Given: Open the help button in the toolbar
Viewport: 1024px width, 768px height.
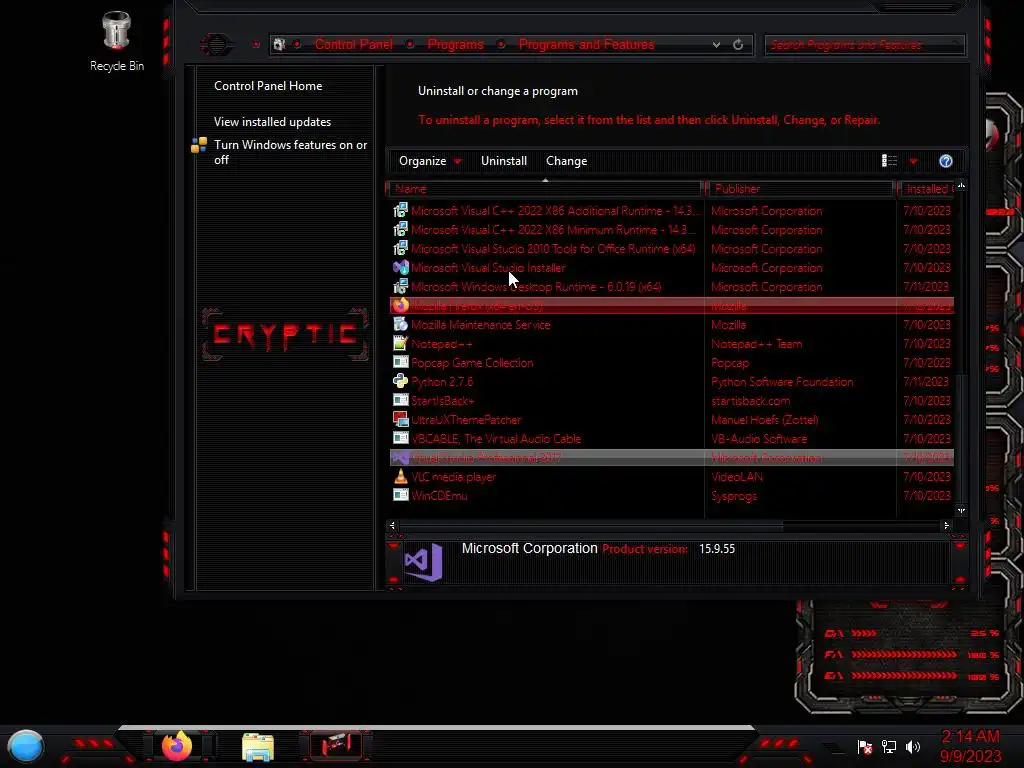Looking at the screenshot, I should (946, 161).
